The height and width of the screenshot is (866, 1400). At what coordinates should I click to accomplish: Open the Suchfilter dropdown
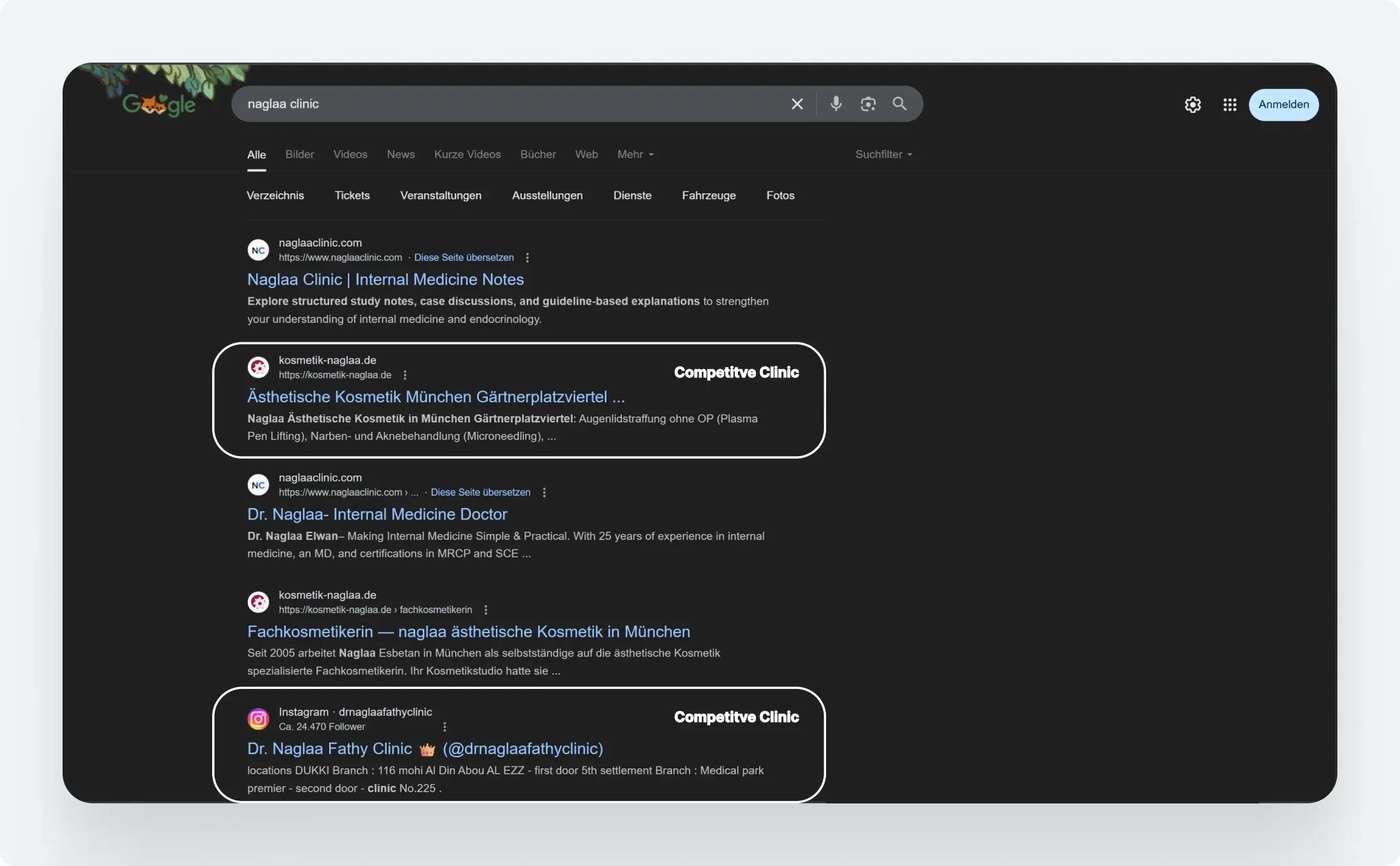pos(883,155)
